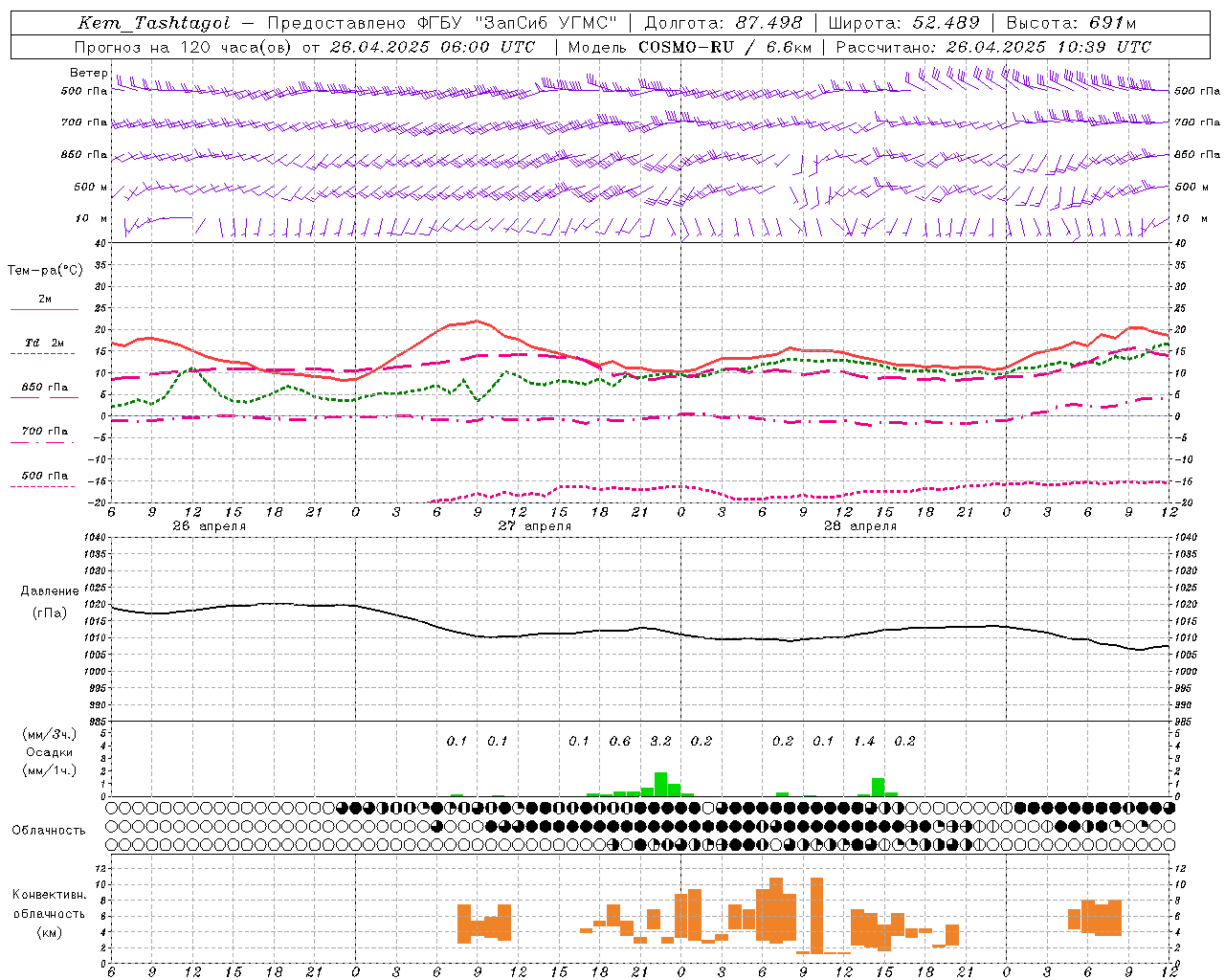Click the "Рассчитано: 26.04.2025 10:39 UTC" text
Screen dimensions: 1225x980
tap(993, 47)
